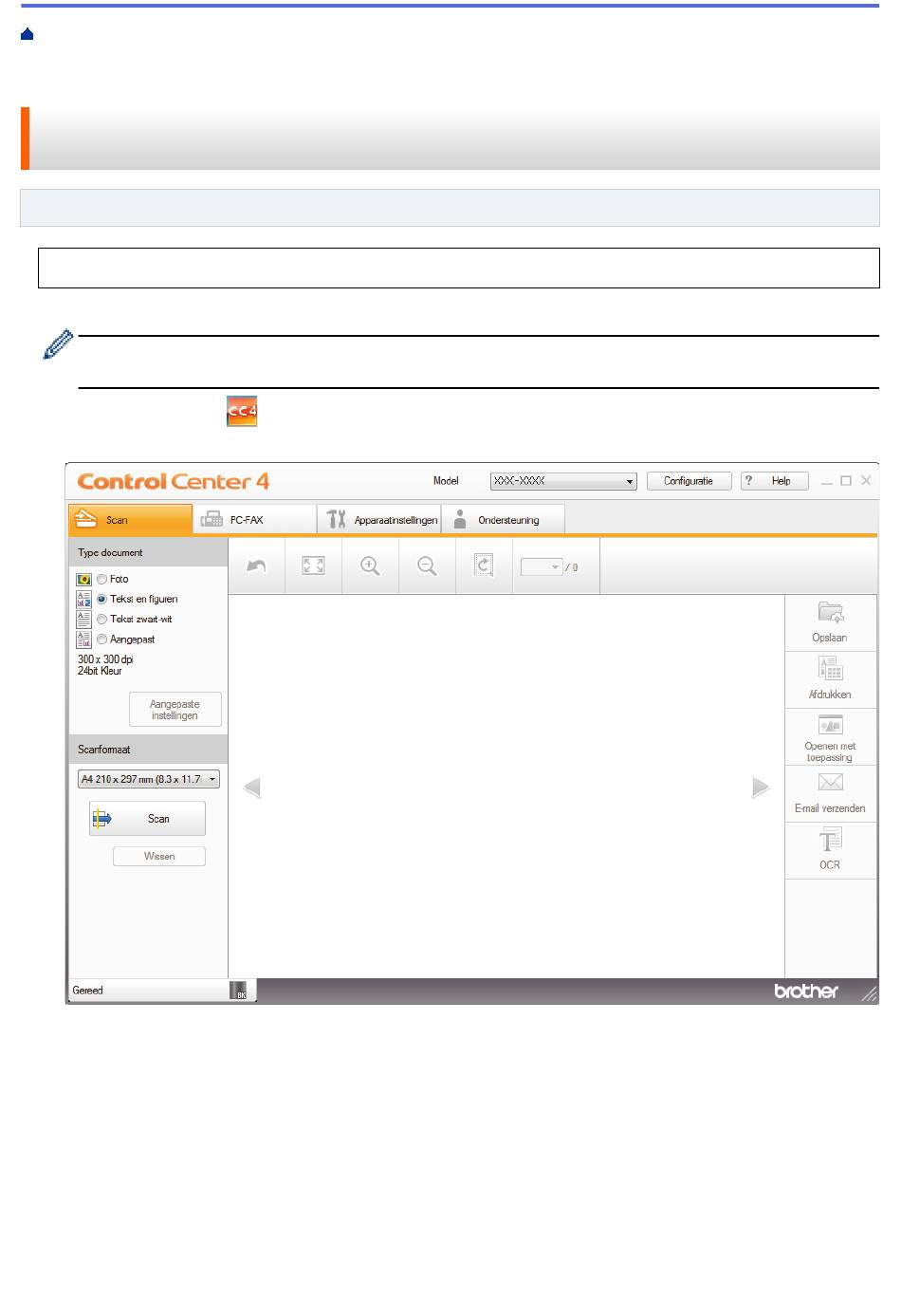Image resolution: width=901 pixels, height=1316 pixels.
Task: Click the brother logo in status bar
Action: pos(806,992)
